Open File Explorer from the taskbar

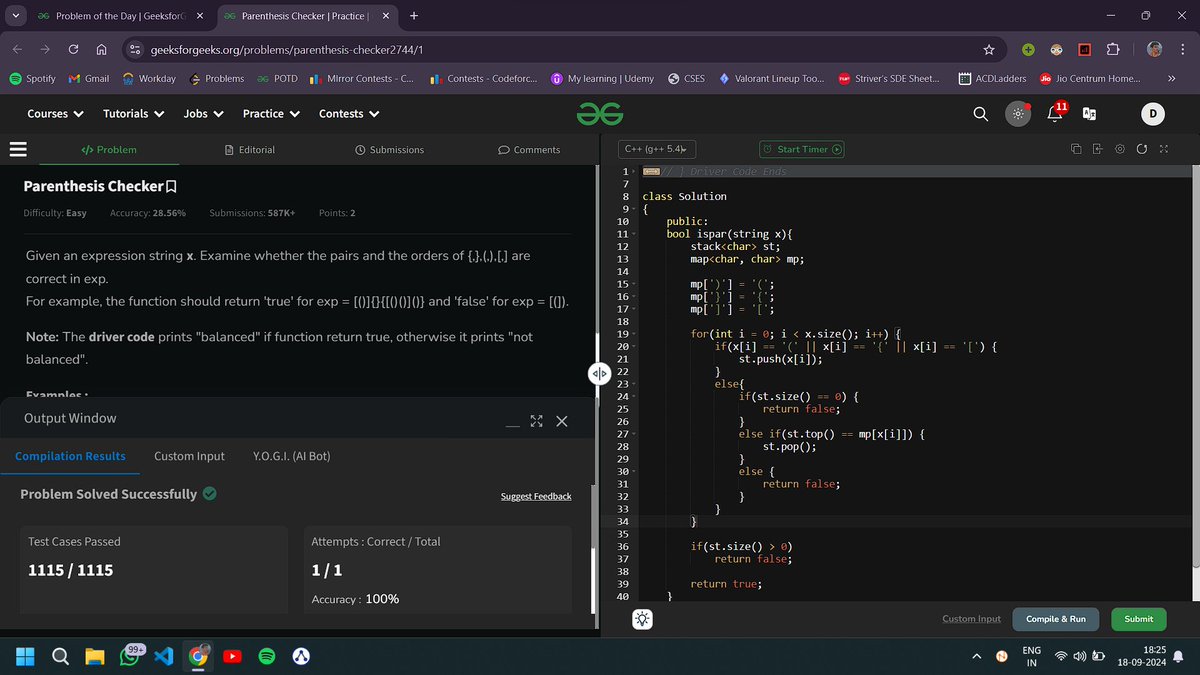pyautogui.click(x=94, y=657)
